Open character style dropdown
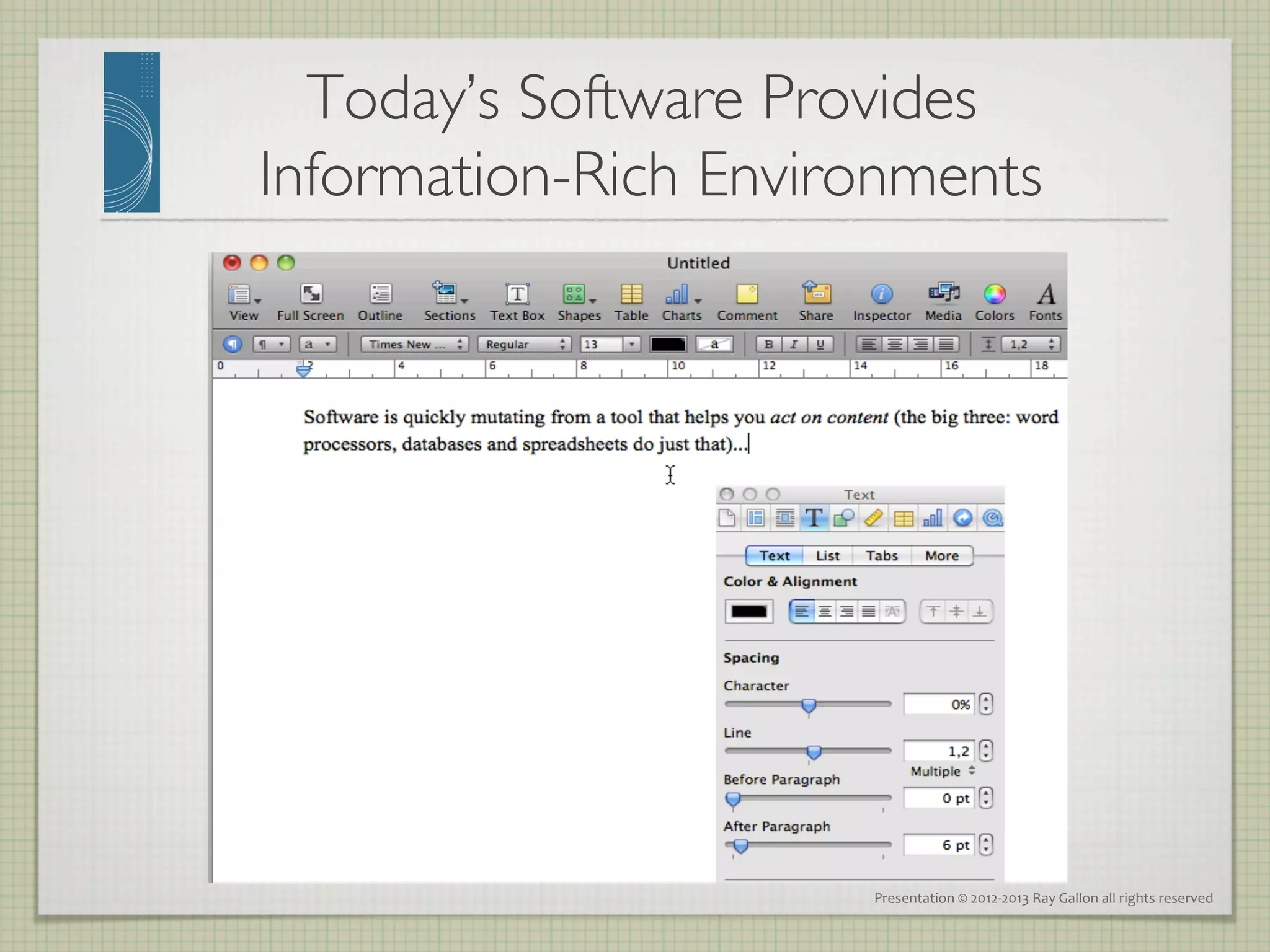This screenshot has height=952, width=1270. (317, 344)
